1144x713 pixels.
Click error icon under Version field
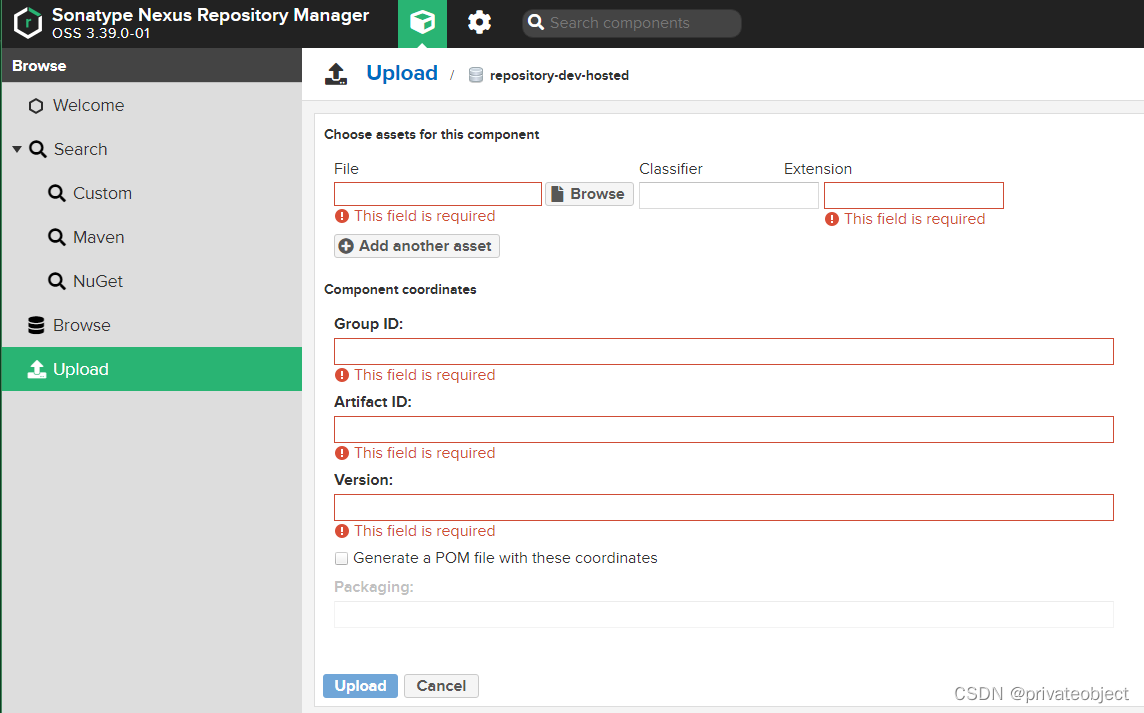(x=341, y=531)
